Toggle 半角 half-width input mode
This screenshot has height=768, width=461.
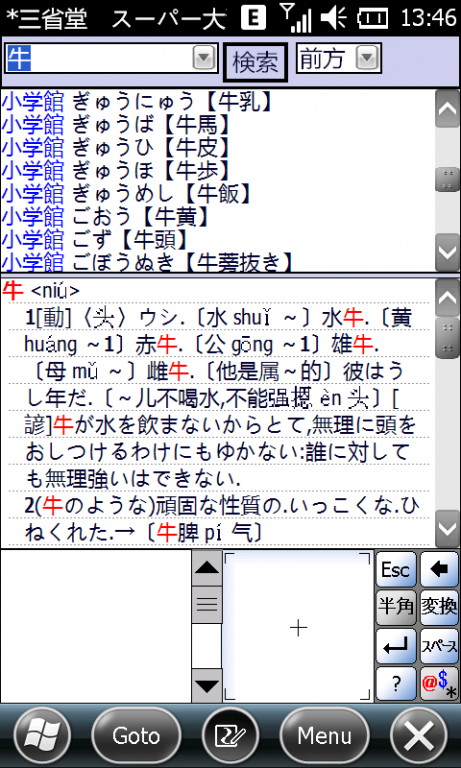point(396,607)
